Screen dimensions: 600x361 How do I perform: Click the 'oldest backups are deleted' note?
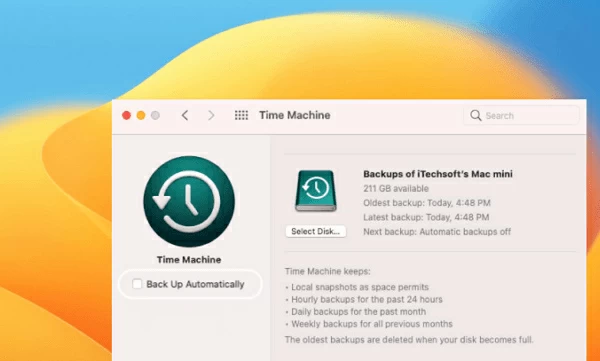point(409,340)
